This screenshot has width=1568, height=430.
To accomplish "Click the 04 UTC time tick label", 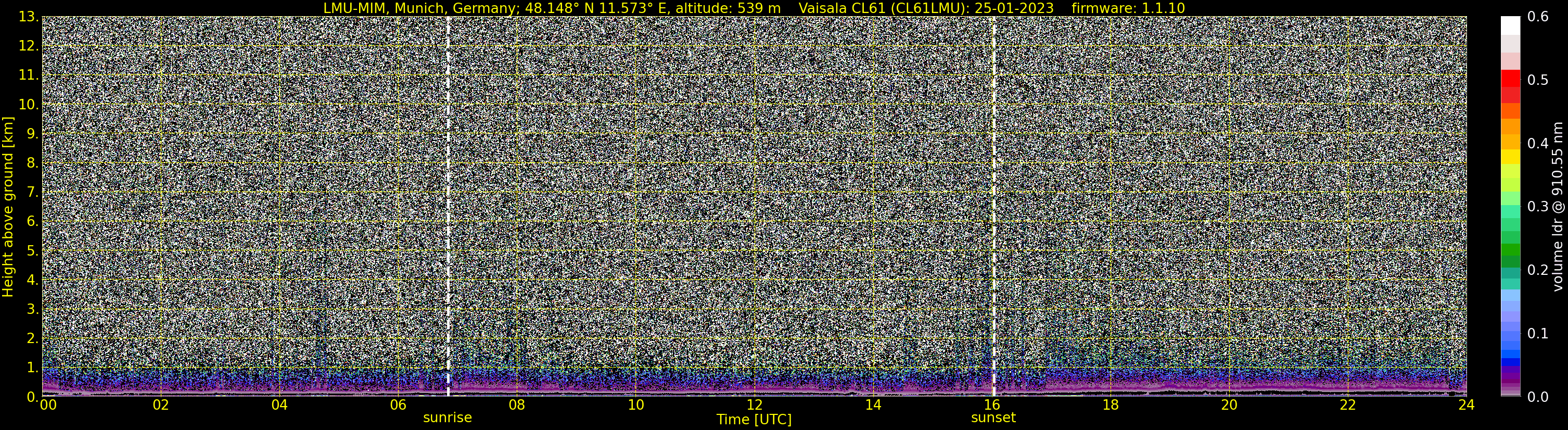I will pos(279,406).
